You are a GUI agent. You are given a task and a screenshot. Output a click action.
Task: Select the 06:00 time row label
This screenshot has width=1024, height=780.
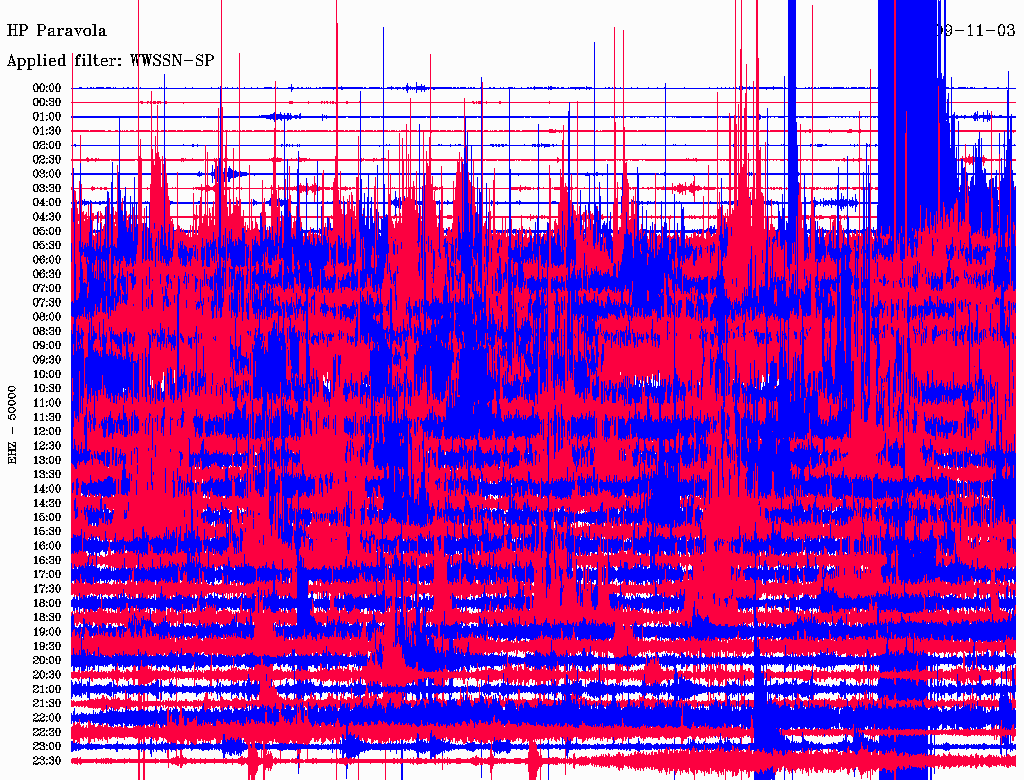47,260
